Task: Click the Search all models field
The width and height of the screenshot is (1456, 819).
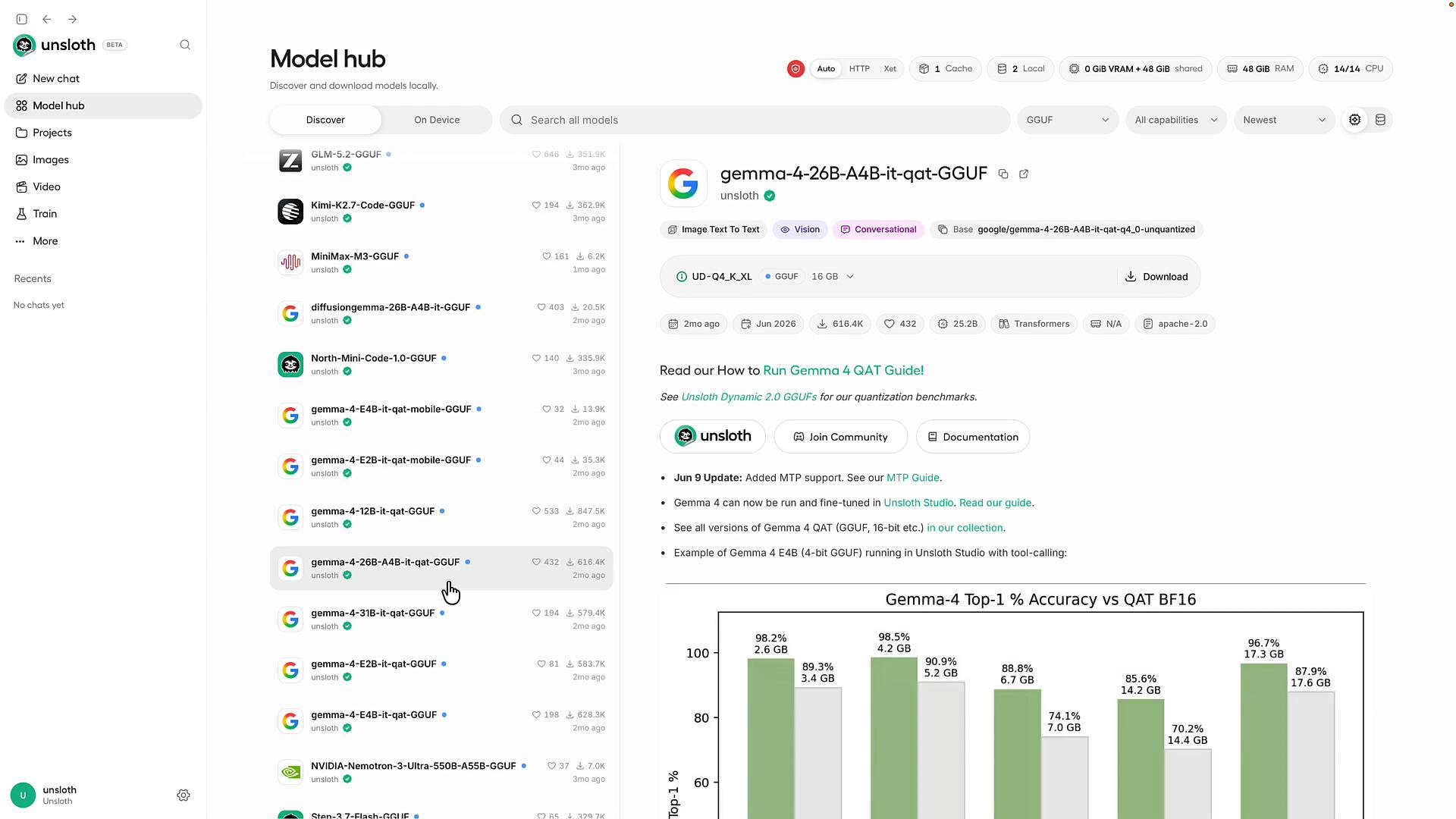Action: (x=755, y=120)
